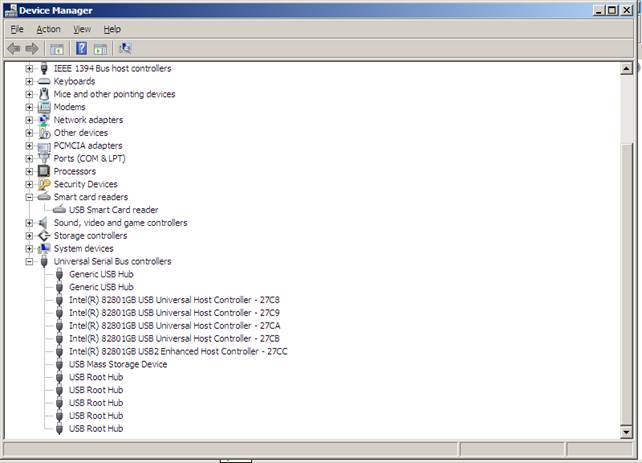This screenshot has height=463, width=642.
Task: Collapse the Smart card readers node
Action: click(29, 197)
